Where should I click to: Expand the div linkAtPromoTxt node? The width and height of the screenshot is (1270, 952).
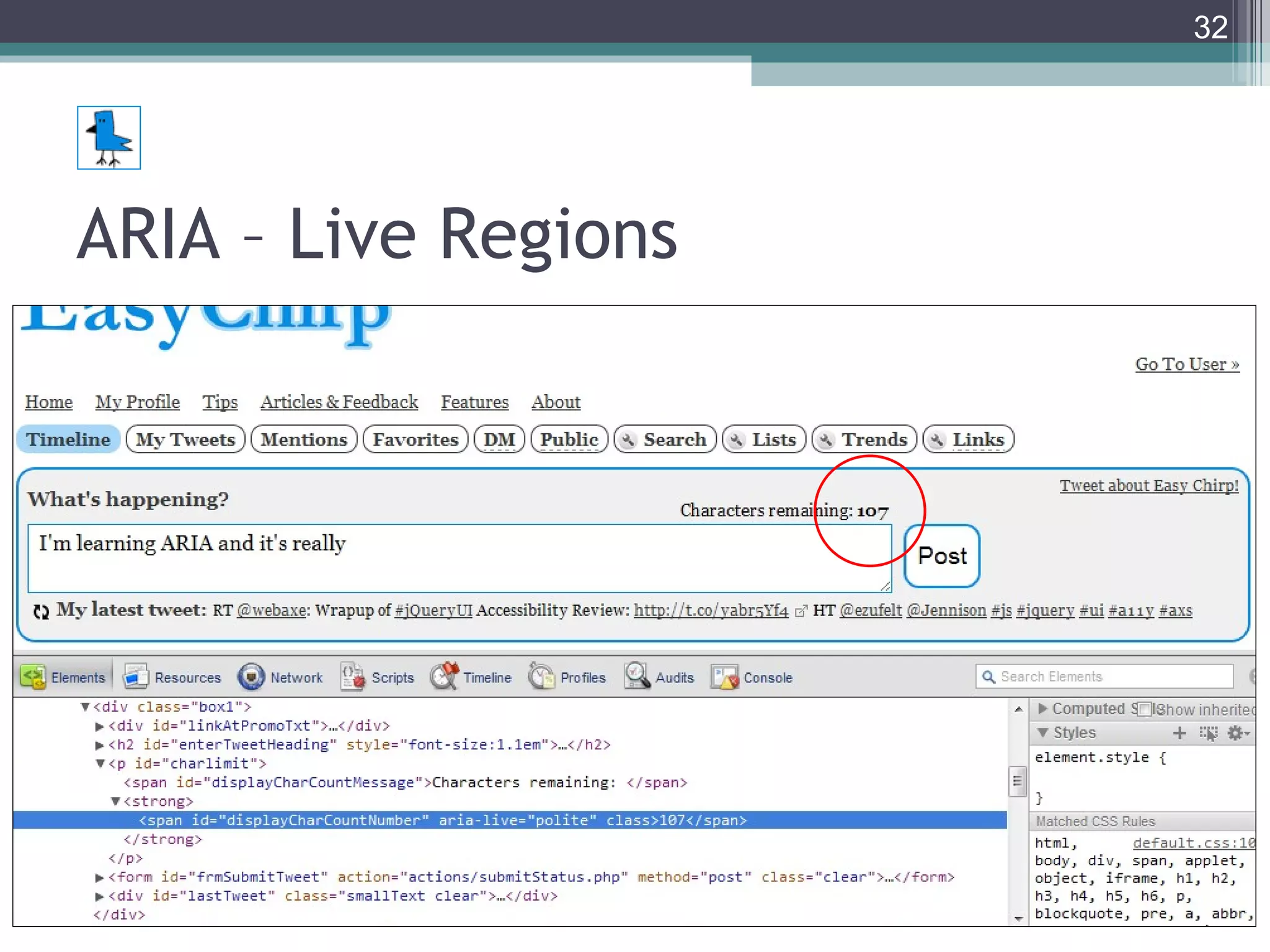pos(99,726)
